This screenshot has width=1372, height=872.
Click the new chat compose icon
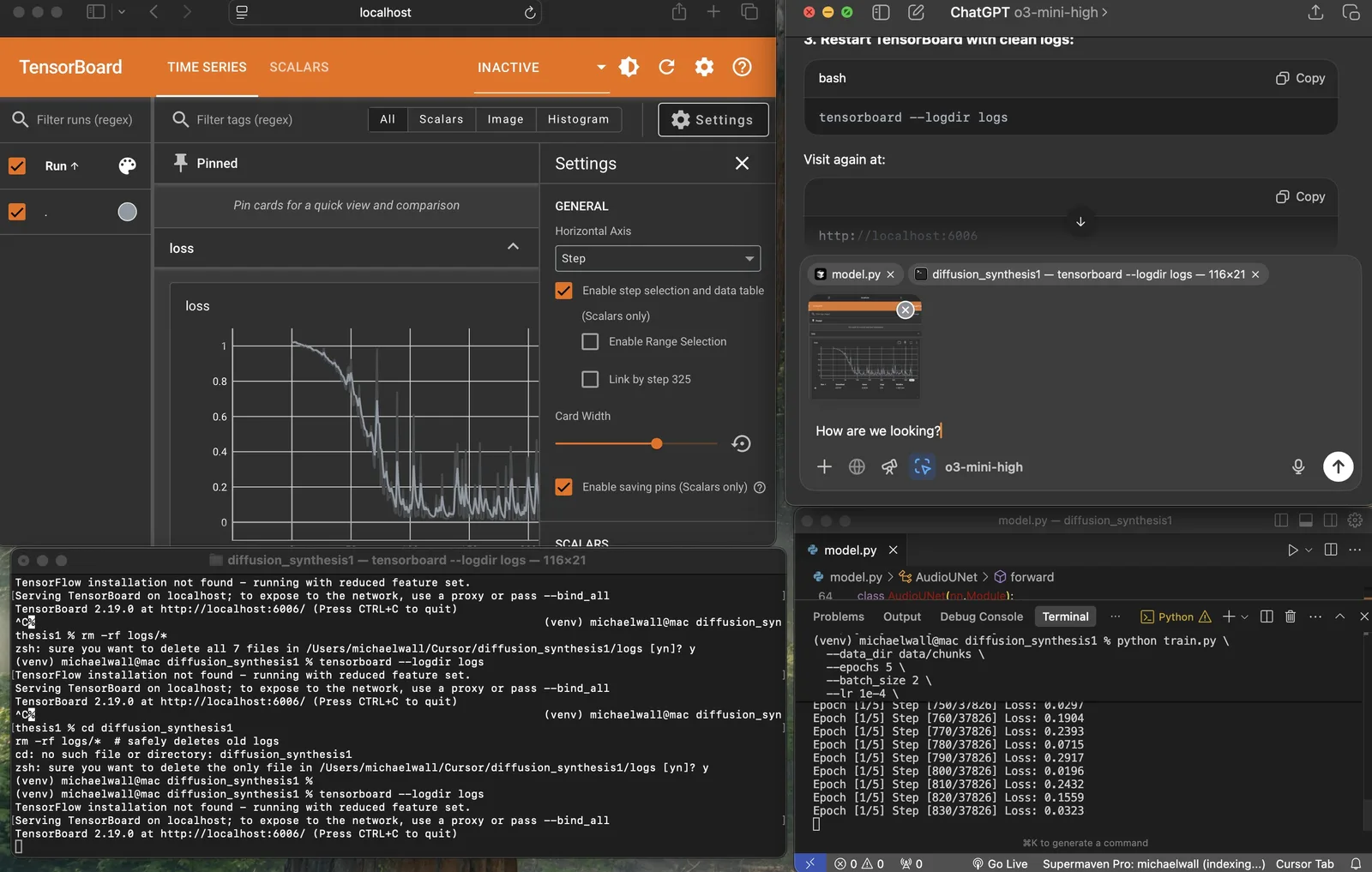(916, 12)
